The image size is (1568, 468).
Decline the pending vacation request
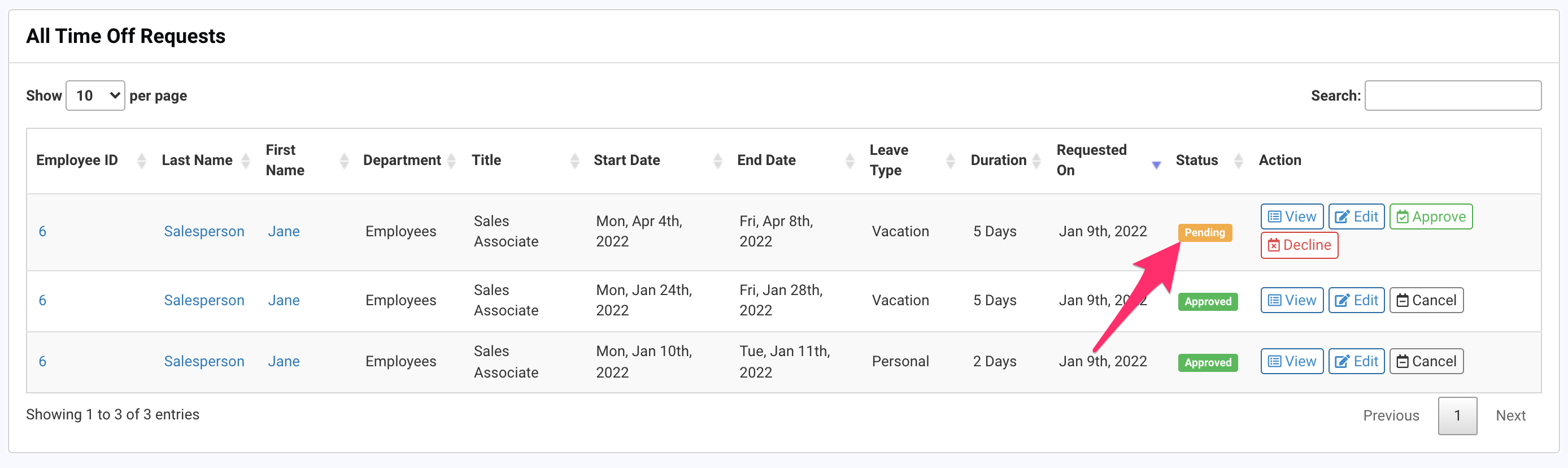[1299, 245]
